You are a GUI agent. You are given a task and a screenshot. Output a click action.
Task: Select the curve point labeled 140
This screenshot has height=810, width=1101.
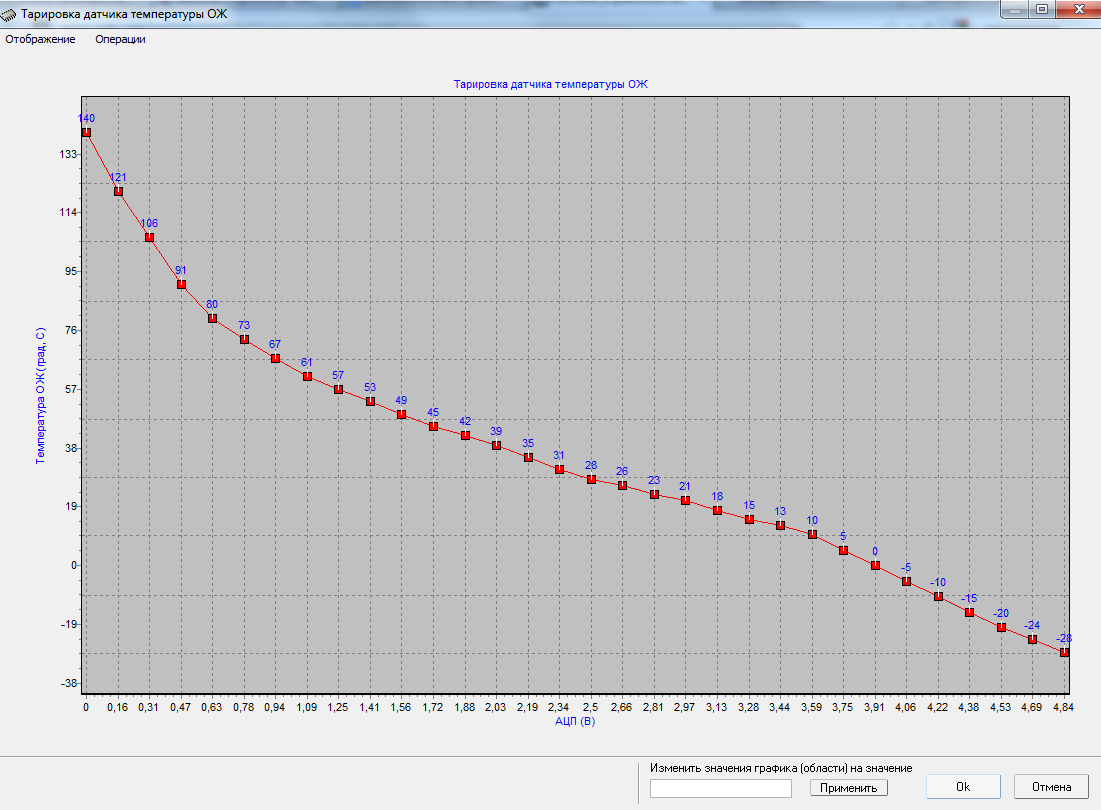pyautogui.click(x=86, y=132)
